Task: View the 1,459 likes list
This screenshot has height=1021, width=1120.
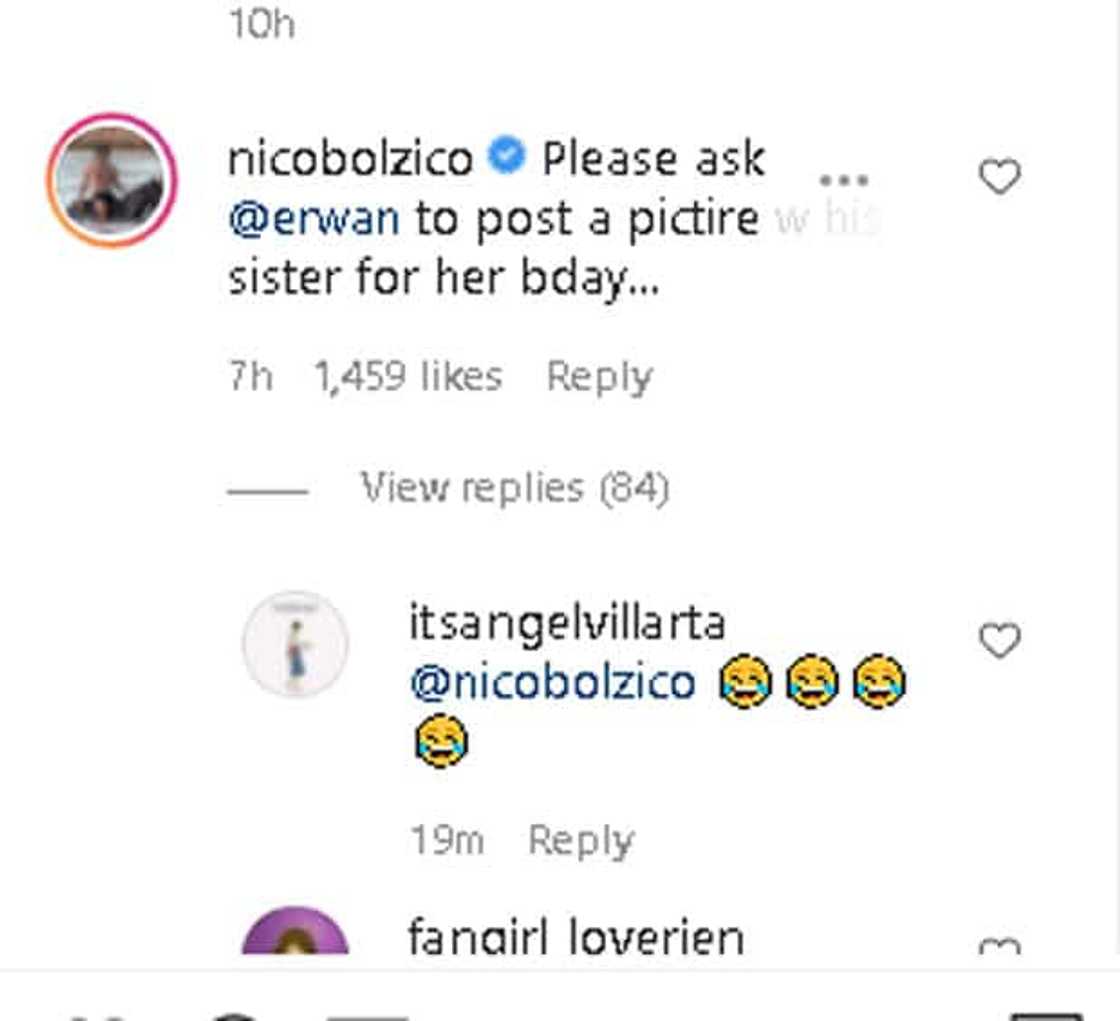Action: coord(408,377)
